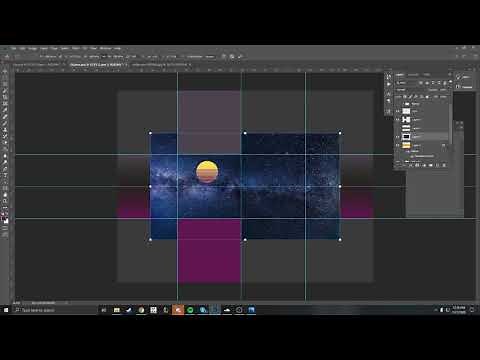This screenshot has width=480, height=360.
Task: Open File Explorer from the taskbar
Action: (x=116, y=310)
